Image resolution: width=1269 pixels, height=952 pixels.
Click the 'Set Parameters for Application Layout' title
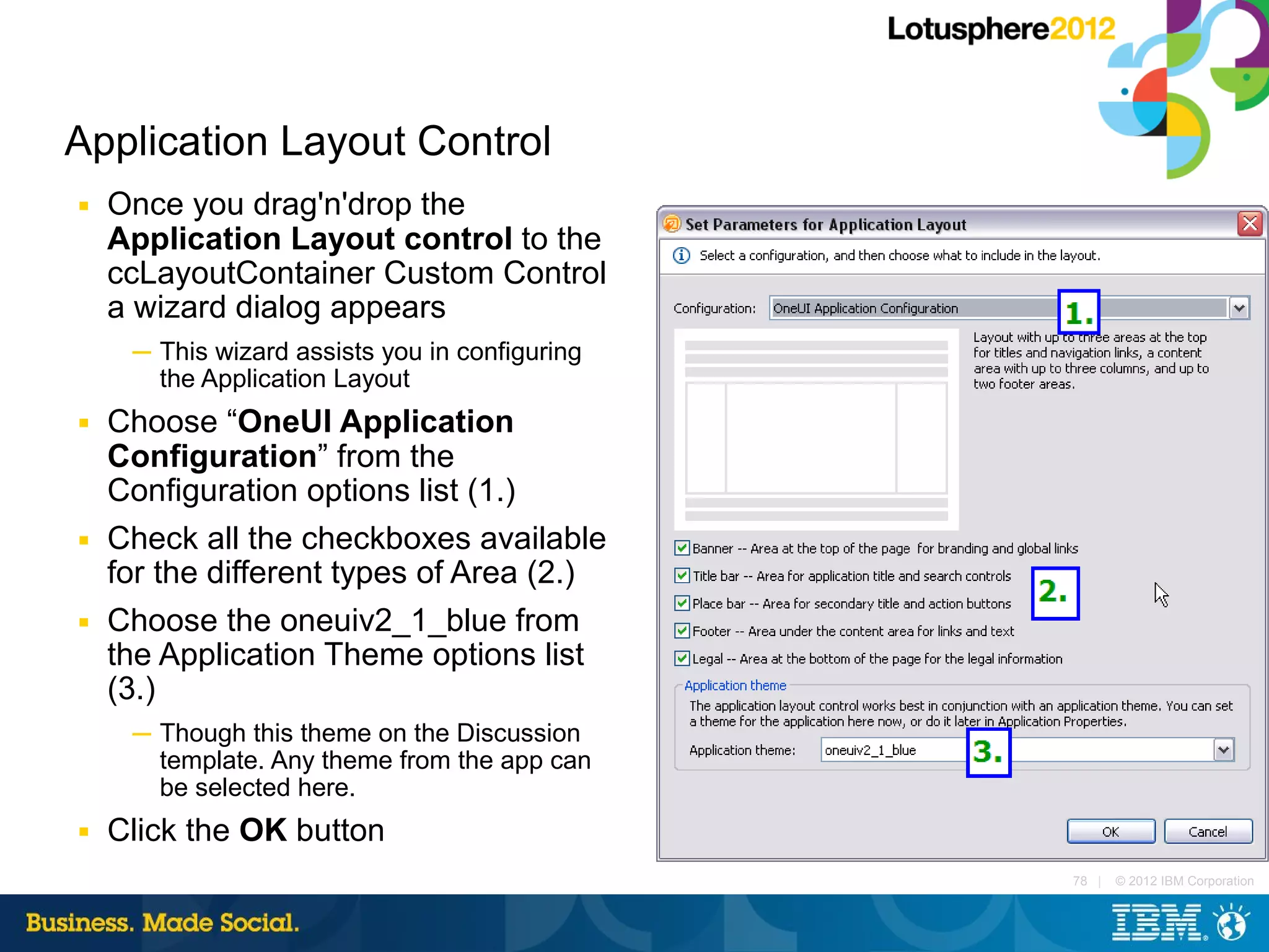tap(825, 225)
